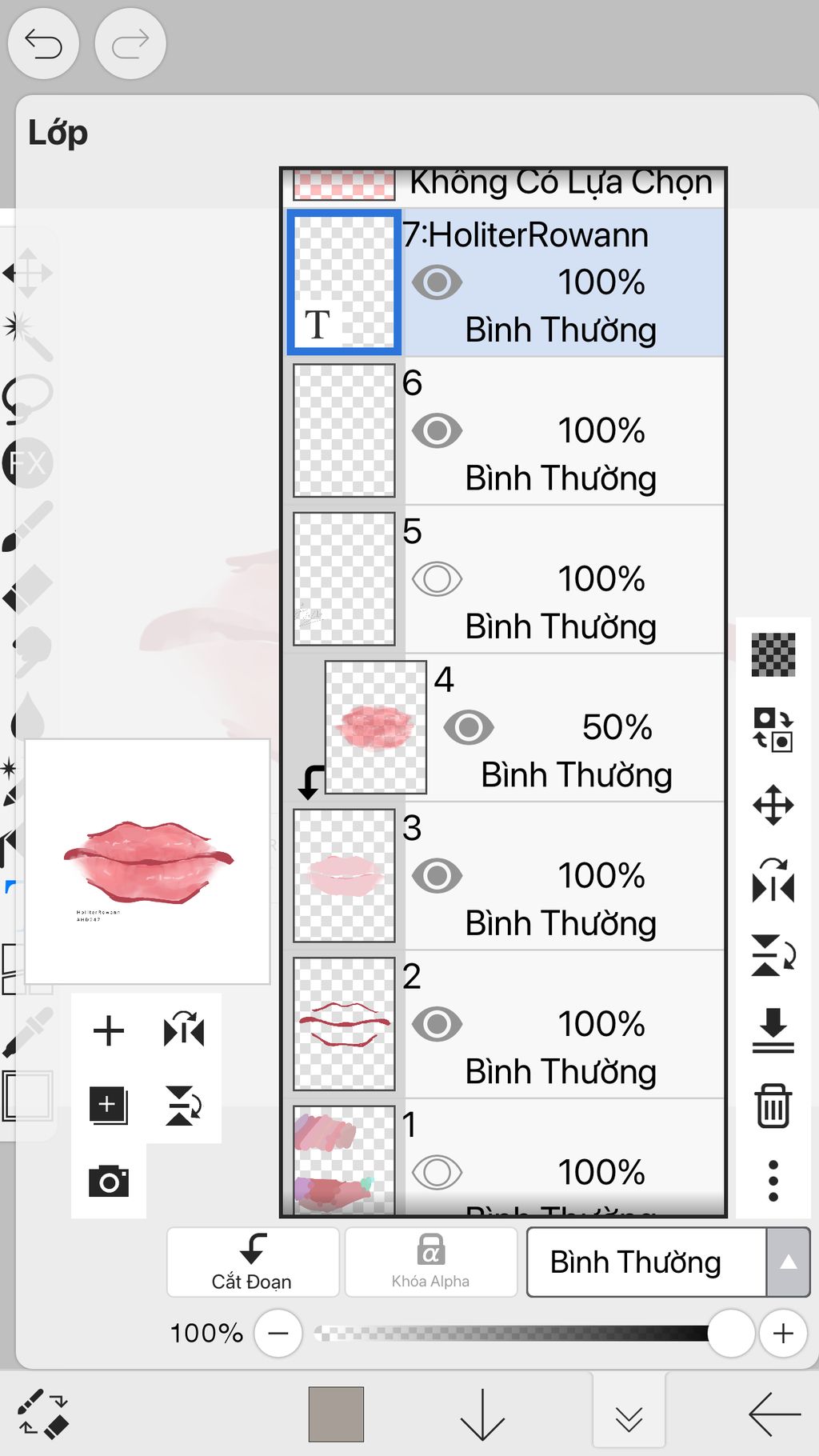This screenshot has height=1456, width=819.
Task: Open camera import layer icon
Action: [109, 1181]
